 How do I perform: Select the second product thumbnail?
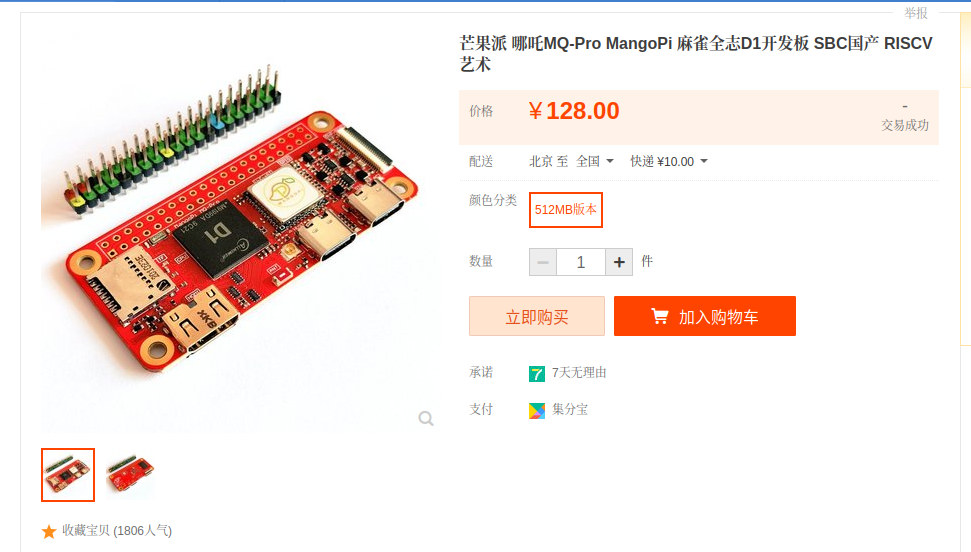click(129, 475)
